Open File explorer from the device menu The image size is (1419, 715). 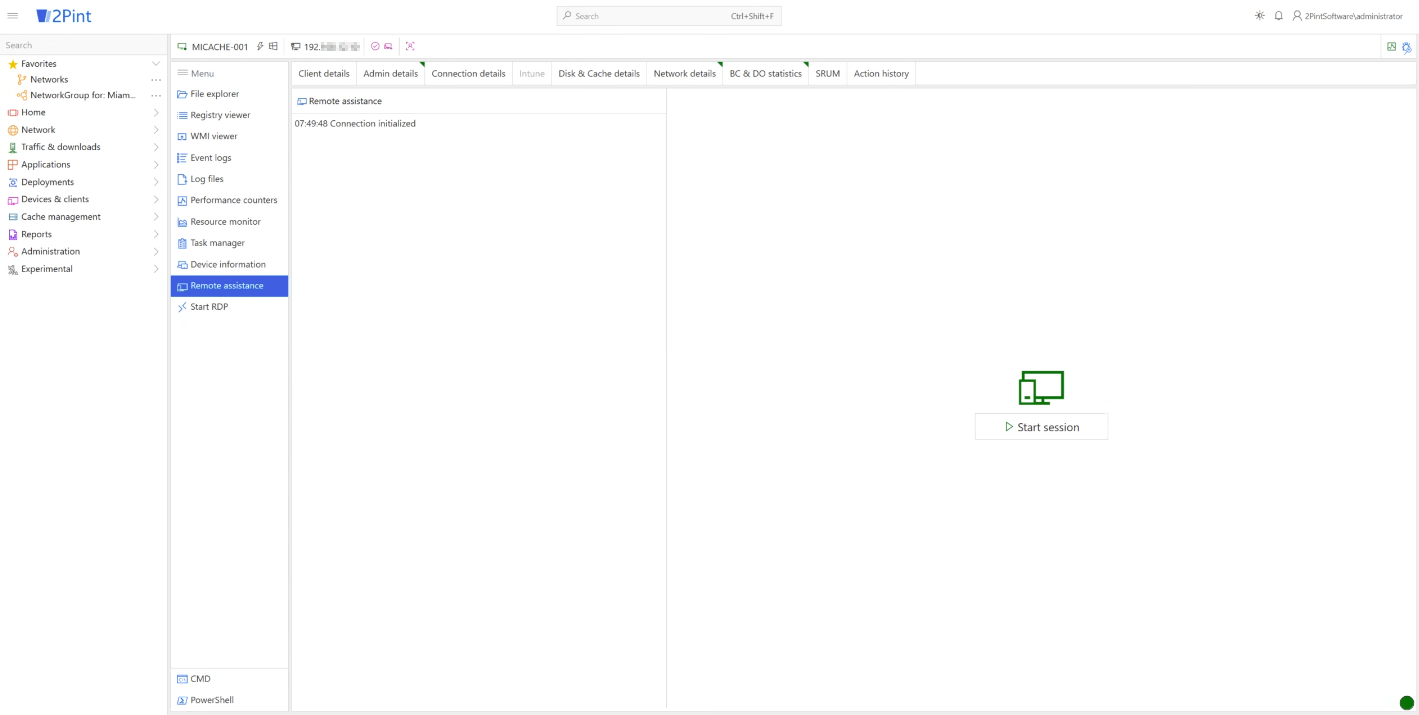coord(229,94)
